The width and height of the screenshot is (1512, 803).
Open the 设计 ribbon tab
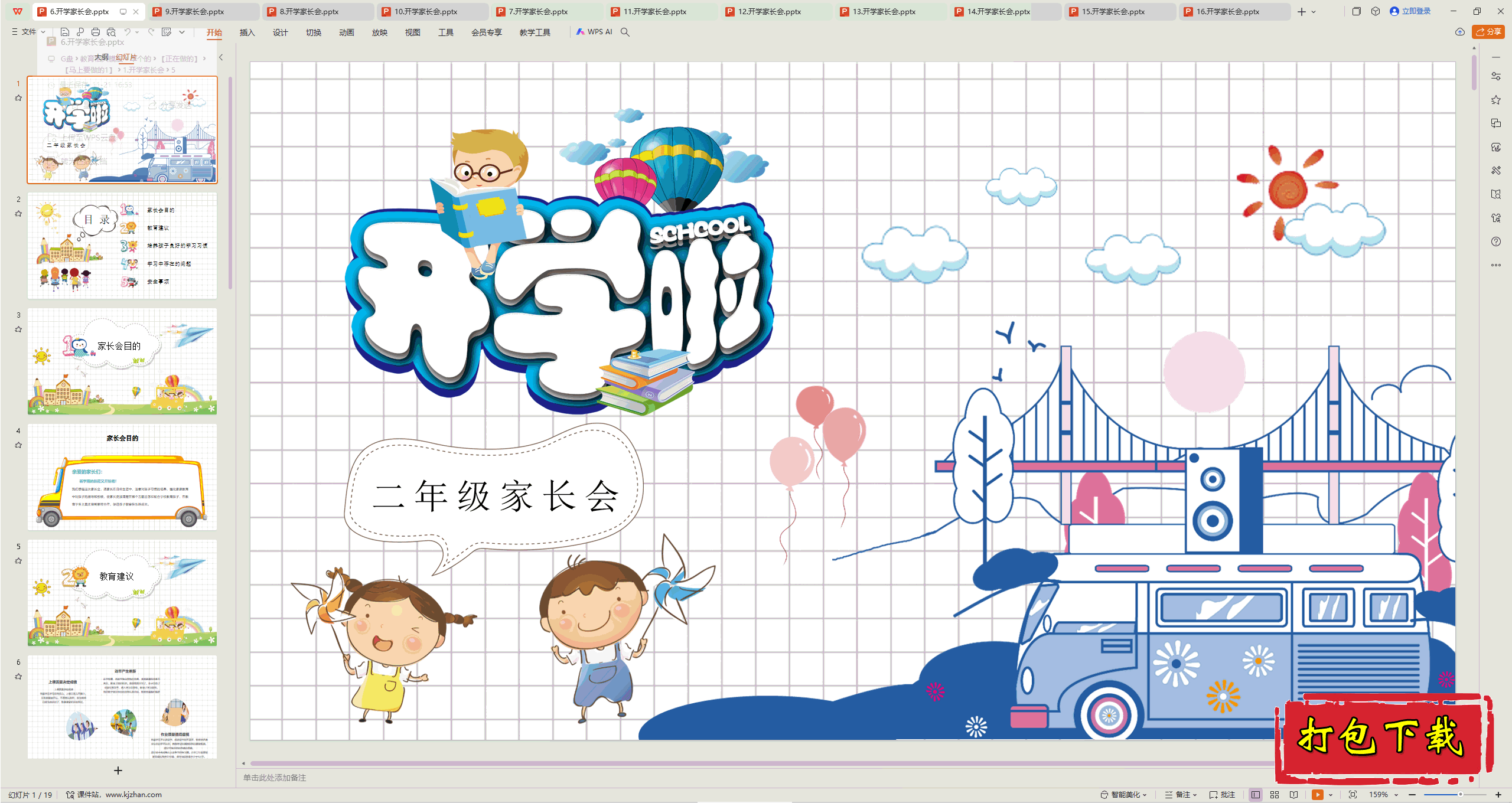[x=280, y=32]
